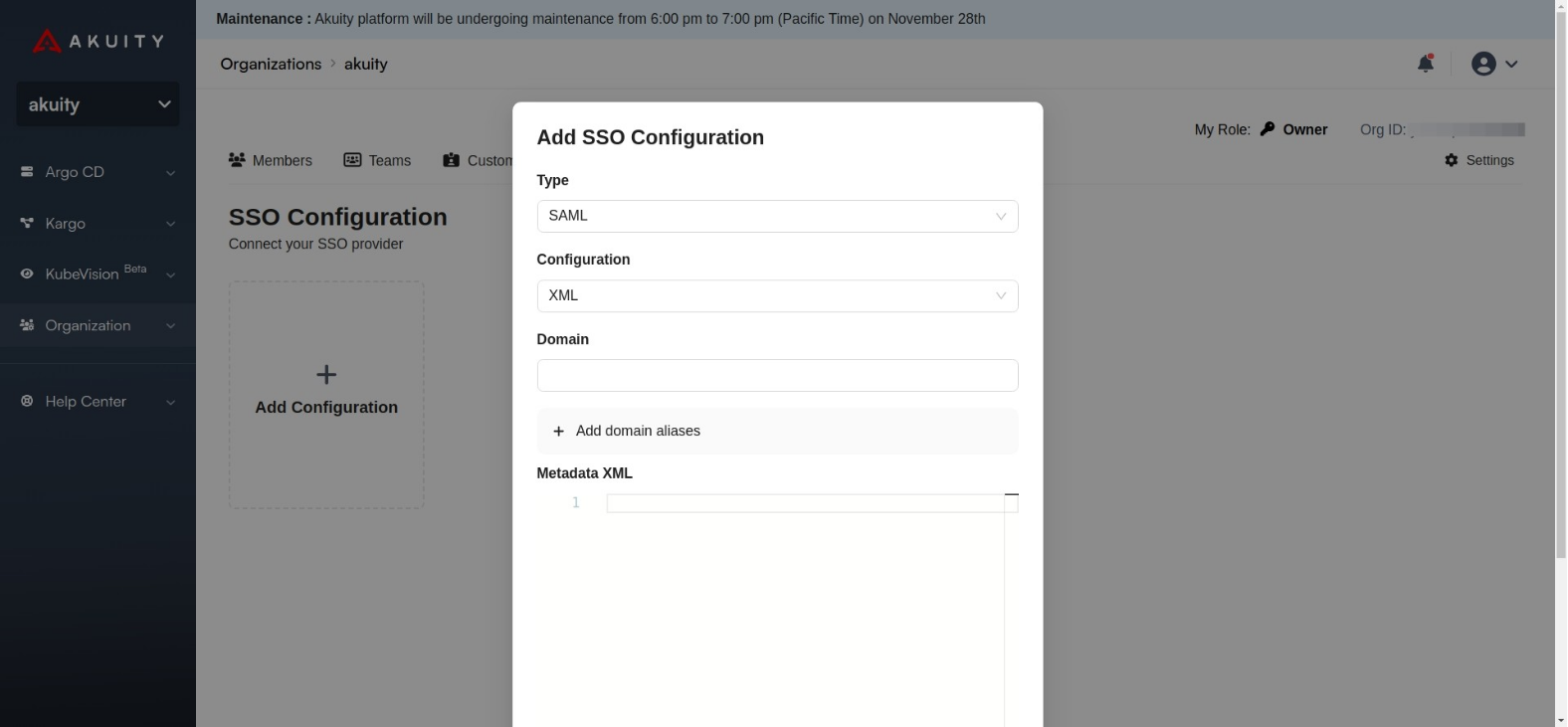Screen dimensions: 1568x727
Task: Click the Custom roles badge icon
Action: [x=452, y=160]
